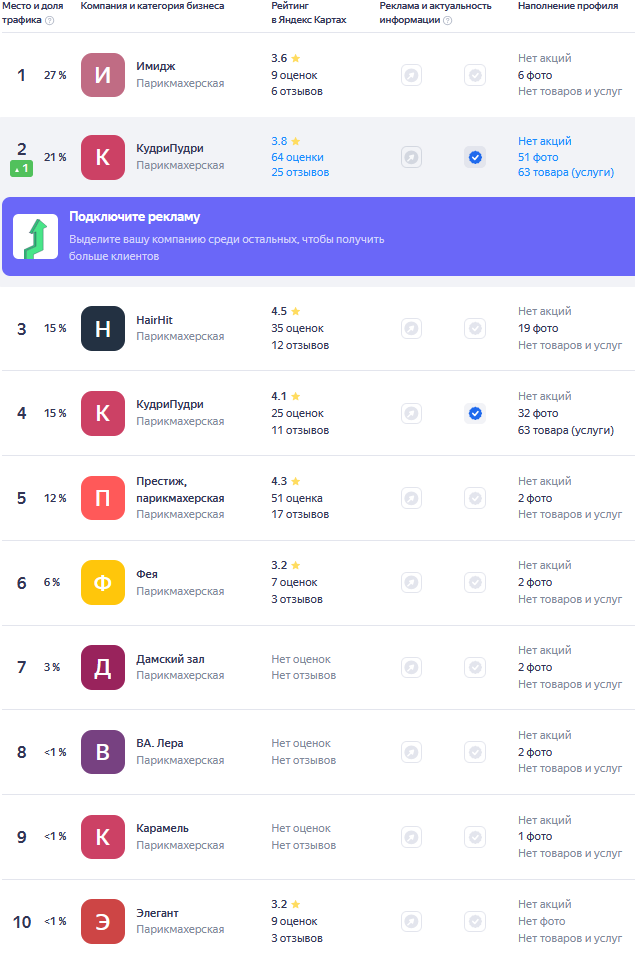Click the advertising icon in HairHit row

click(411, 329)
